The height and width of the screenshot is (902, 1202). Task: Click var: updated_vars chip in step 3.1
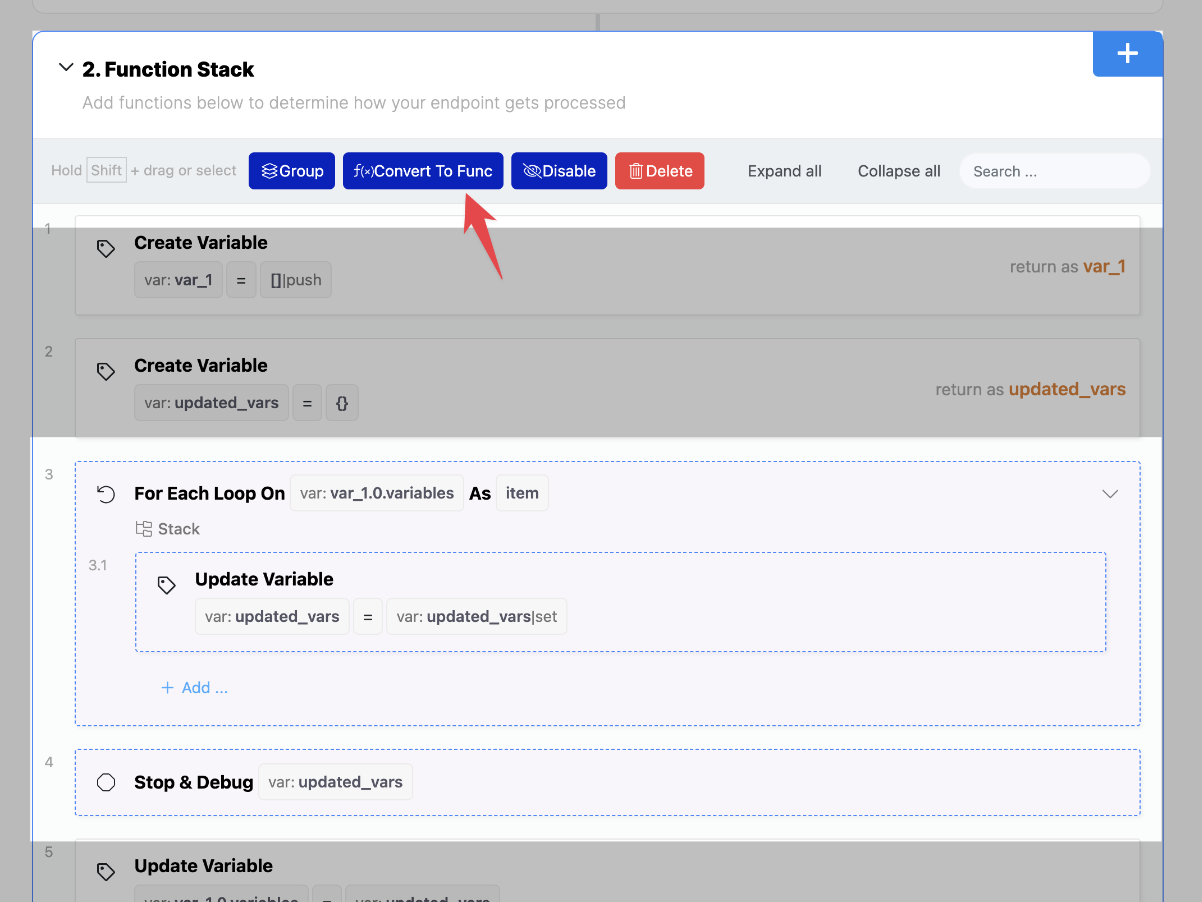point(272,617)
